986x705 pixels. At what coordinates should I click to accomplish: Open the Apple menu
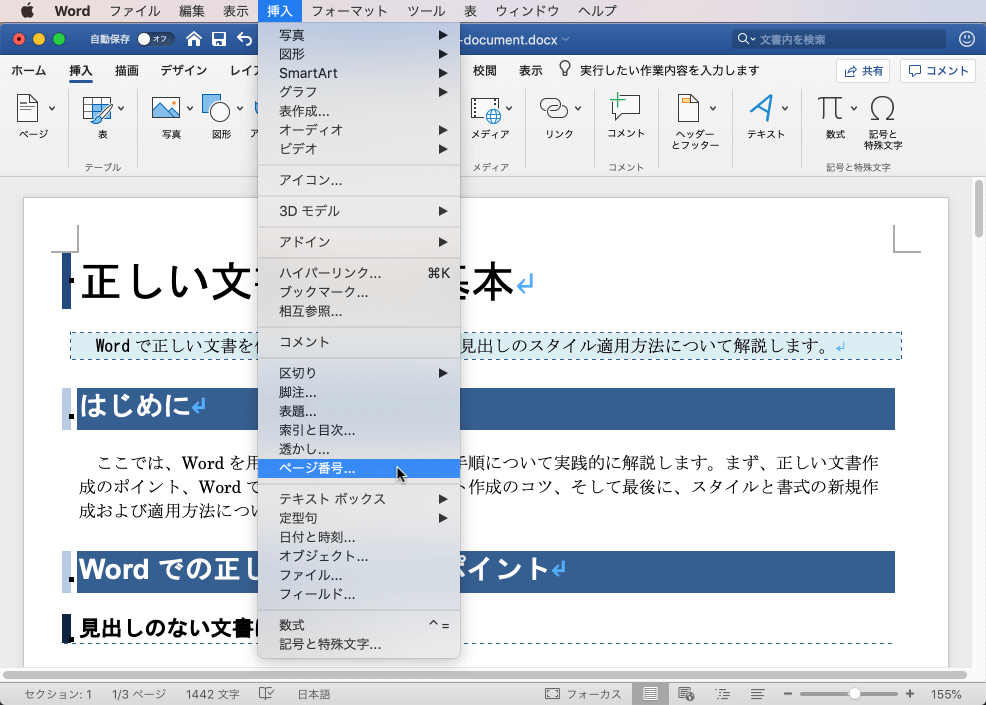click(28, 11)
